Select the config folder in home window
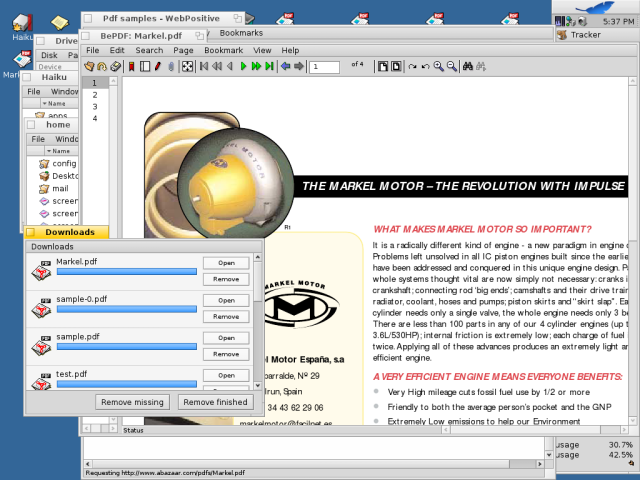Viewport: 640px width, 480px height. pyautogui.click(x=58, y=164)
